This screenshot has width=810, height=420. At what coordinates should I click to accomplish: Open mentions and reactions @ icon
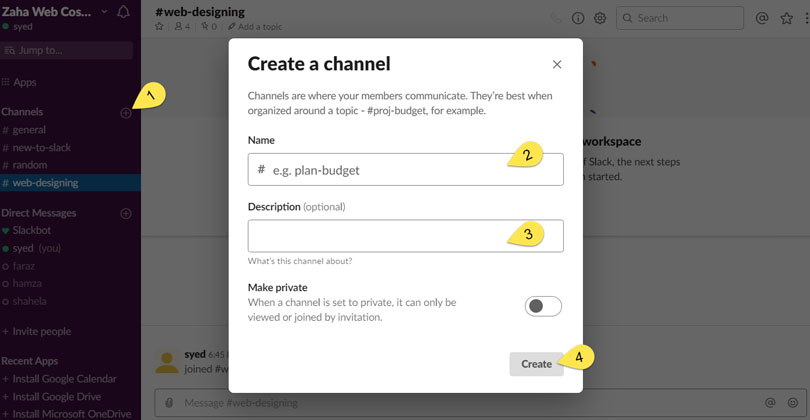coord(761,18)
